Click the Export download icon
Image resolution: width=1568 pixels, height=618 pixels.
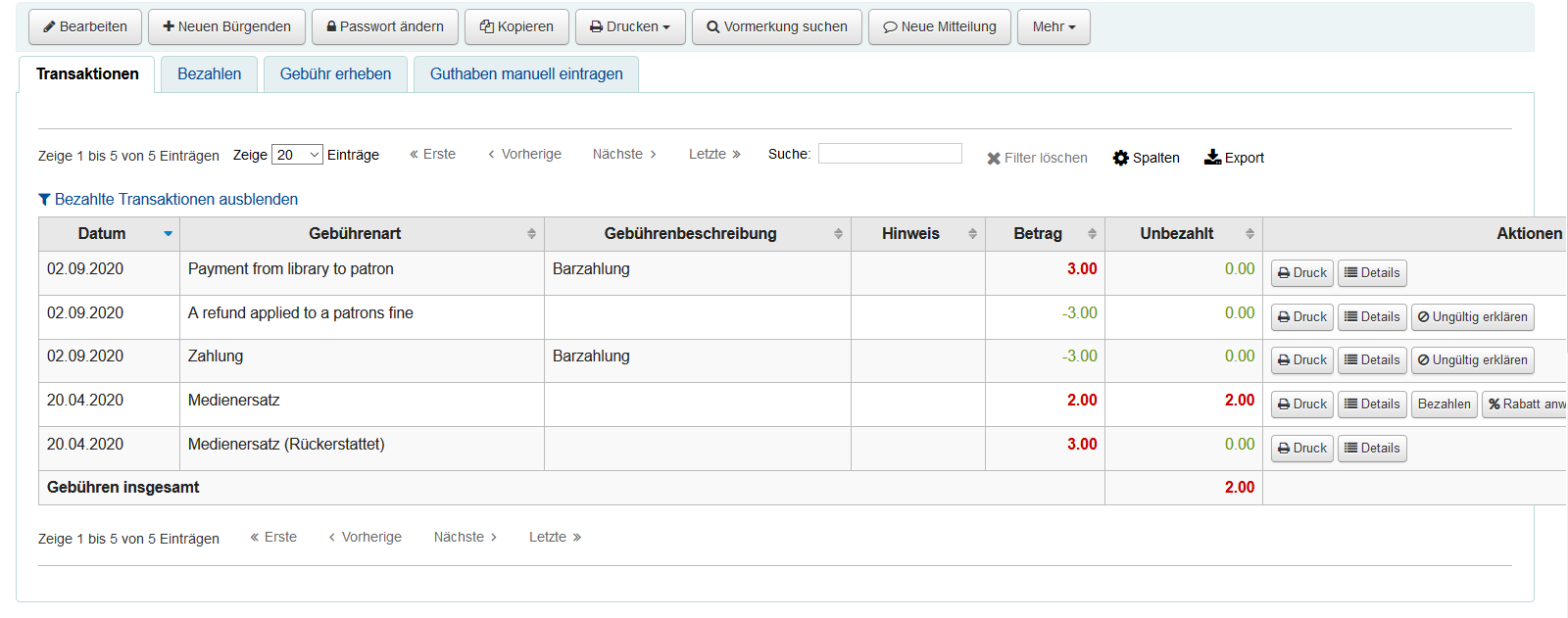[1234, 158]
